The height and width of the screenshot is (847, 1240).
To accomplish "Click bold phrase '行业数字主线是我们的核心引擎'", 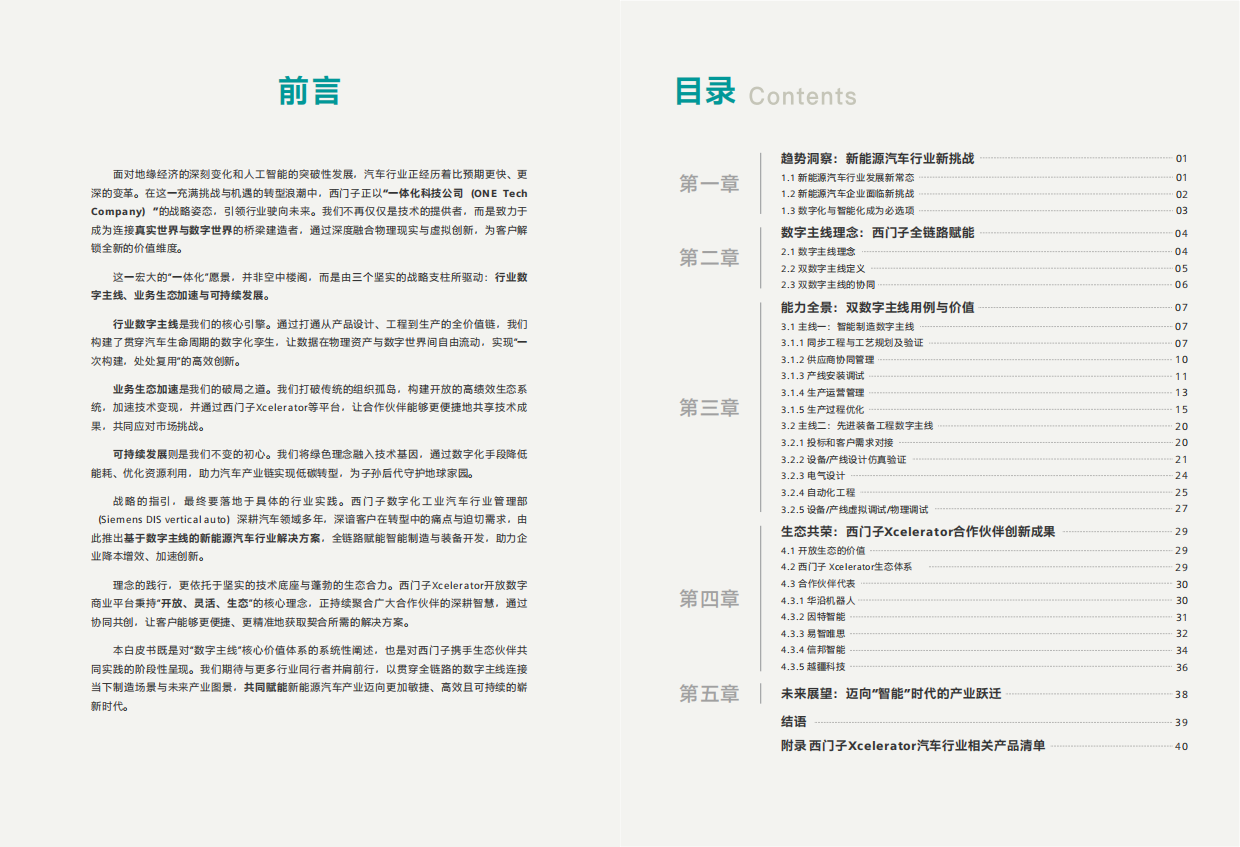I will (x=191, y=325).
